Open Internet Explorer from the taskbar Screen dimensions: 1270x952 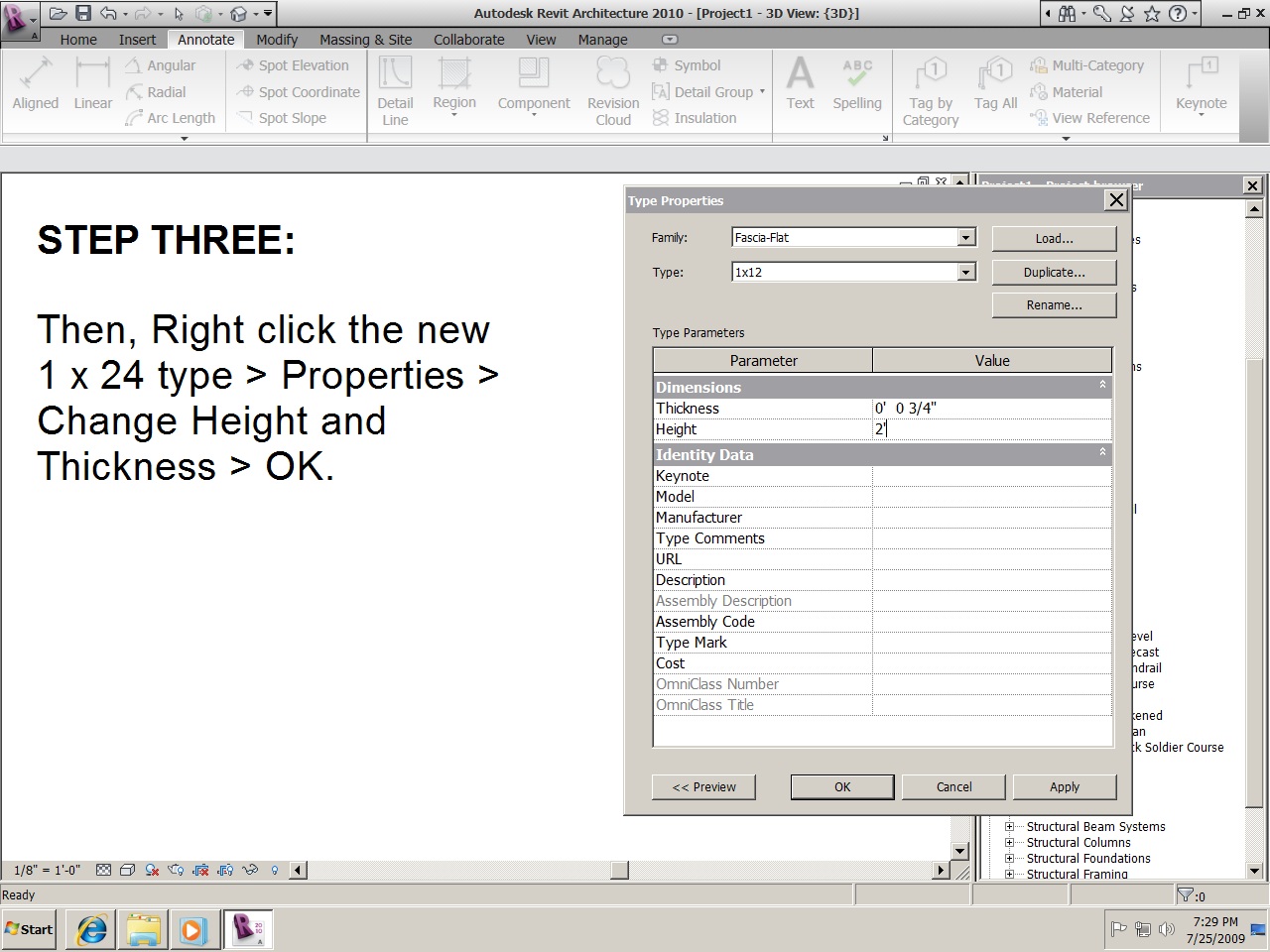(92, 930)
